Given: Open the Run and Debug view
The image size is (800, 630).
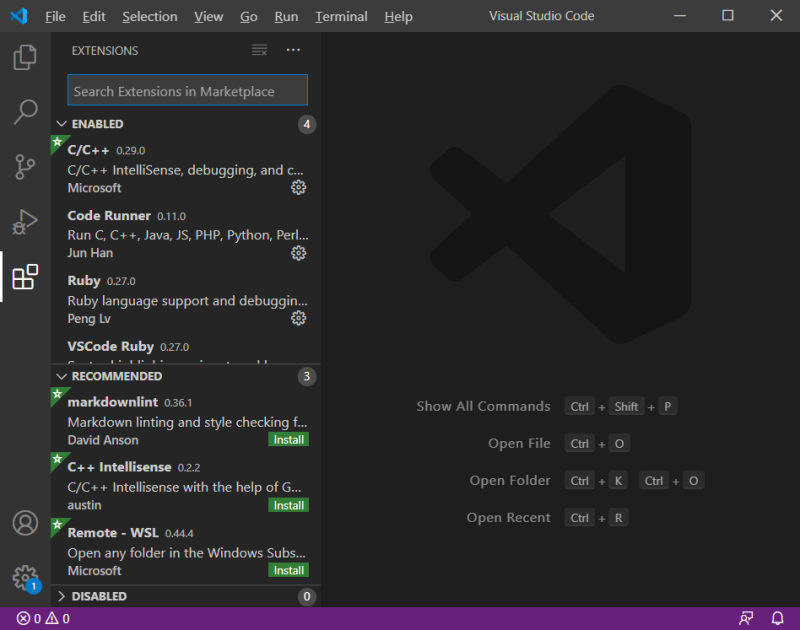Looking at the screenshot, I should pyautogui.click(x=25, y=222).
